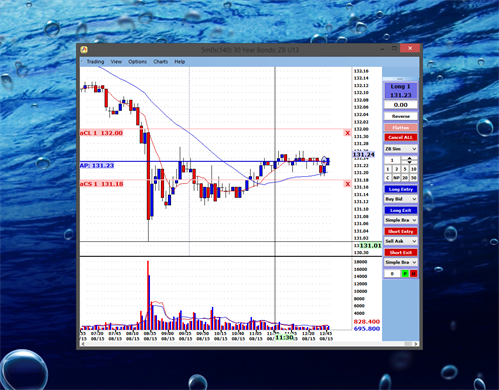Click the red N button
Viewport: 499px width, 390px height.
[x=413, y=274]
